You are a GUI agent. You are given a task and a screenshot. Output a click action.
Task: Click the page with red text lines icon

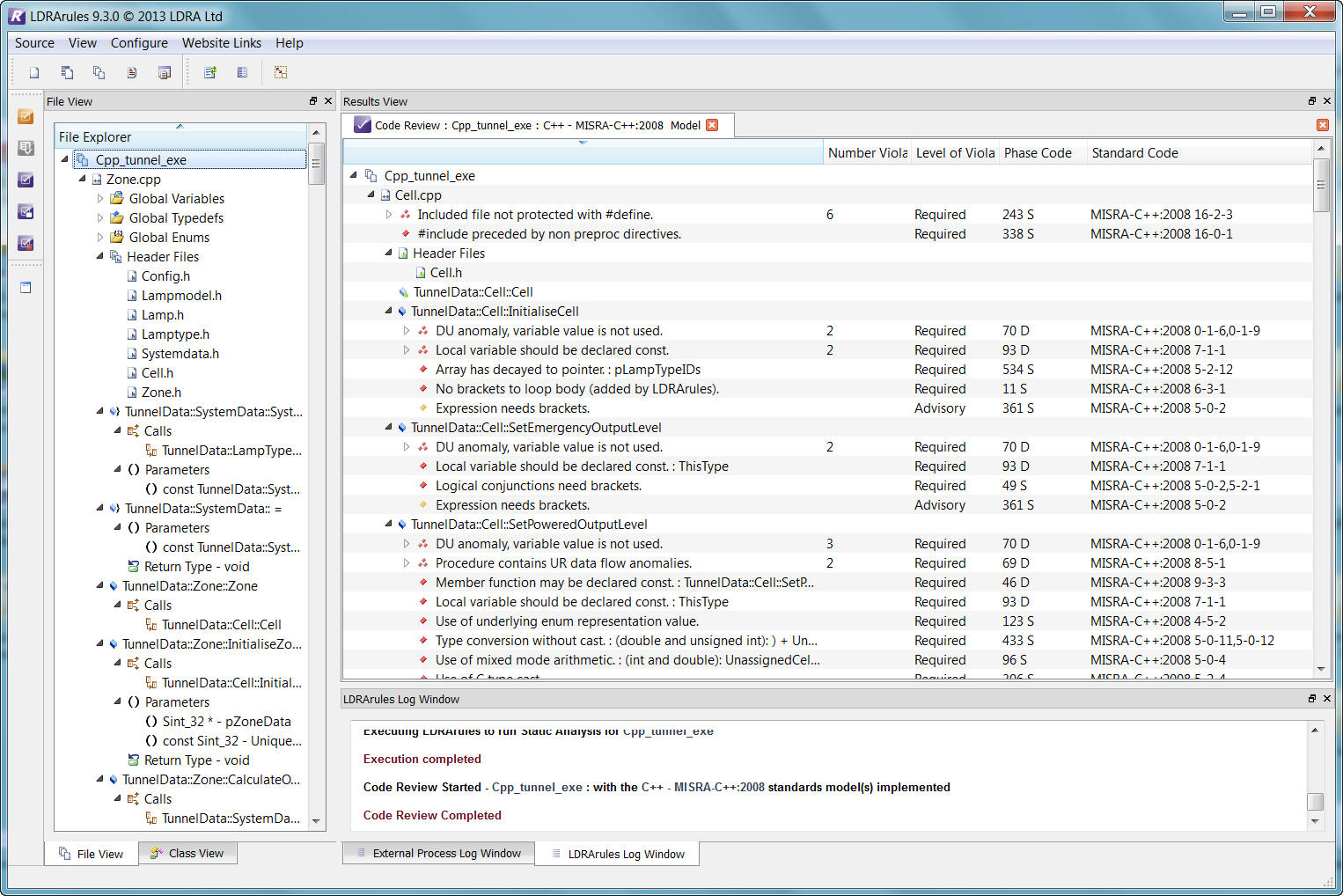click(x=132, y=72)
